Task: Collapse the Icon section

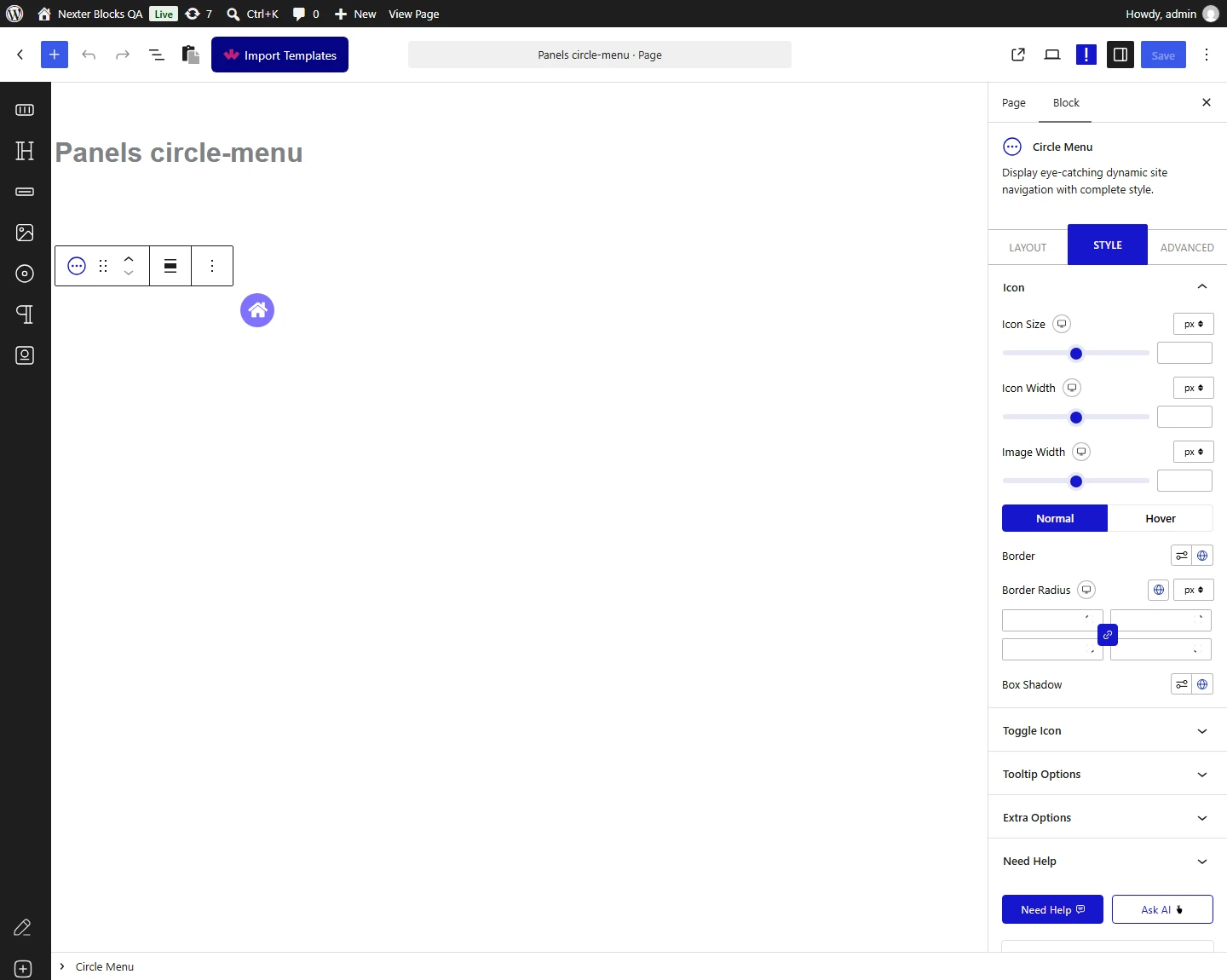Action: coord(1108,287)
